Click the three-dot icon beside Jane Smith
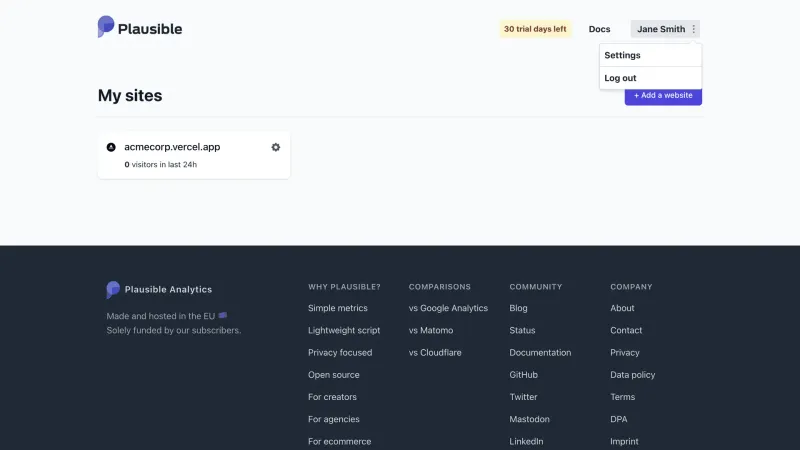This screenshot has width=800, height=450. pos(693,29)
